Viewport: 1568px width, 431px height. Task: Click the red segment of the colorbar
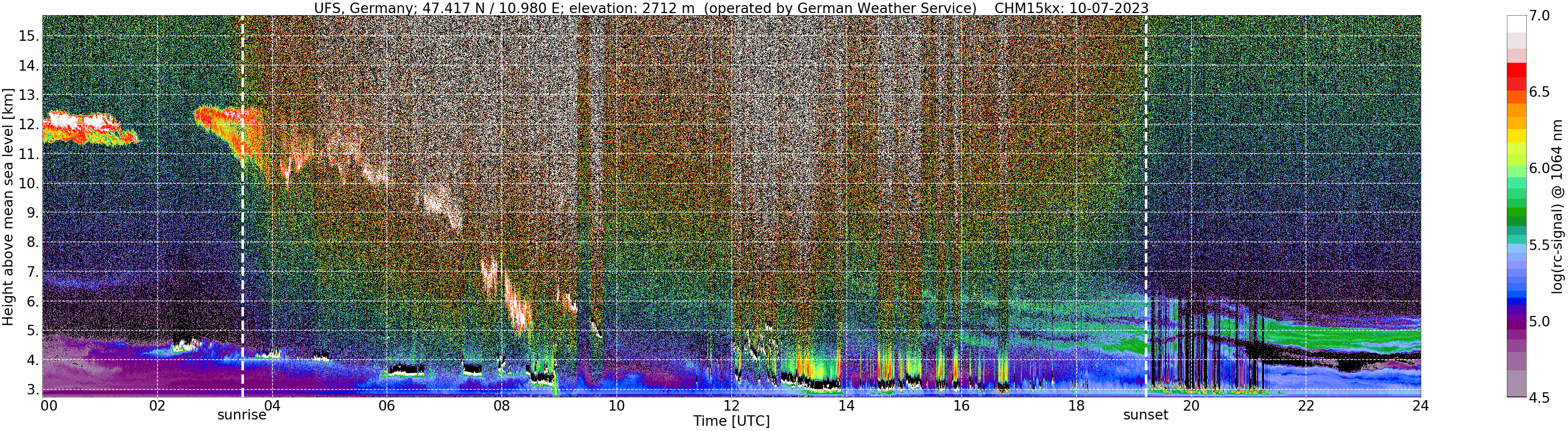pos(1516,71)
